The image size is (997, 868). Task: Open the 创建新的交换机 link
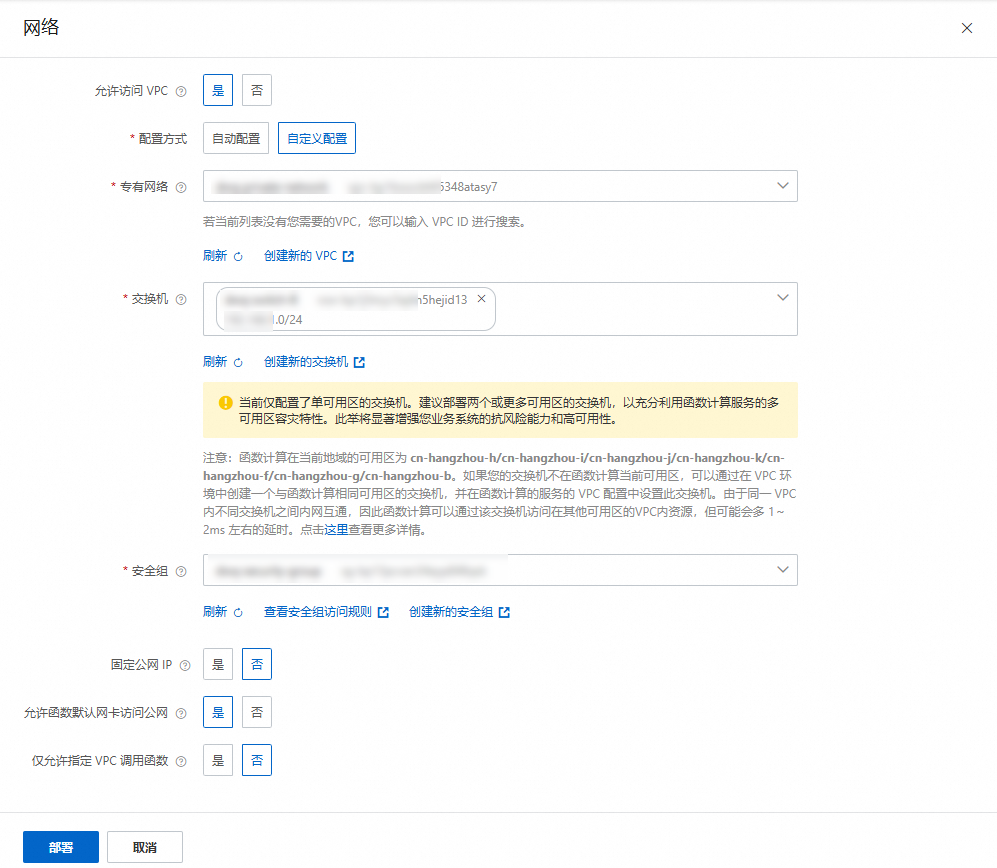(306, 361)
